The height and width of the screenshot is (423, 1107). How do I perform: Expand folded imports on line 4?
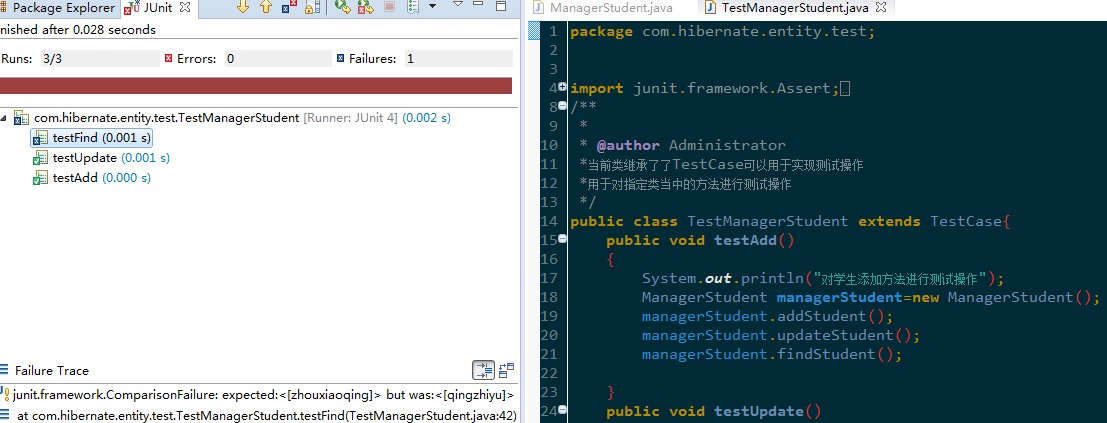[563, 87]
